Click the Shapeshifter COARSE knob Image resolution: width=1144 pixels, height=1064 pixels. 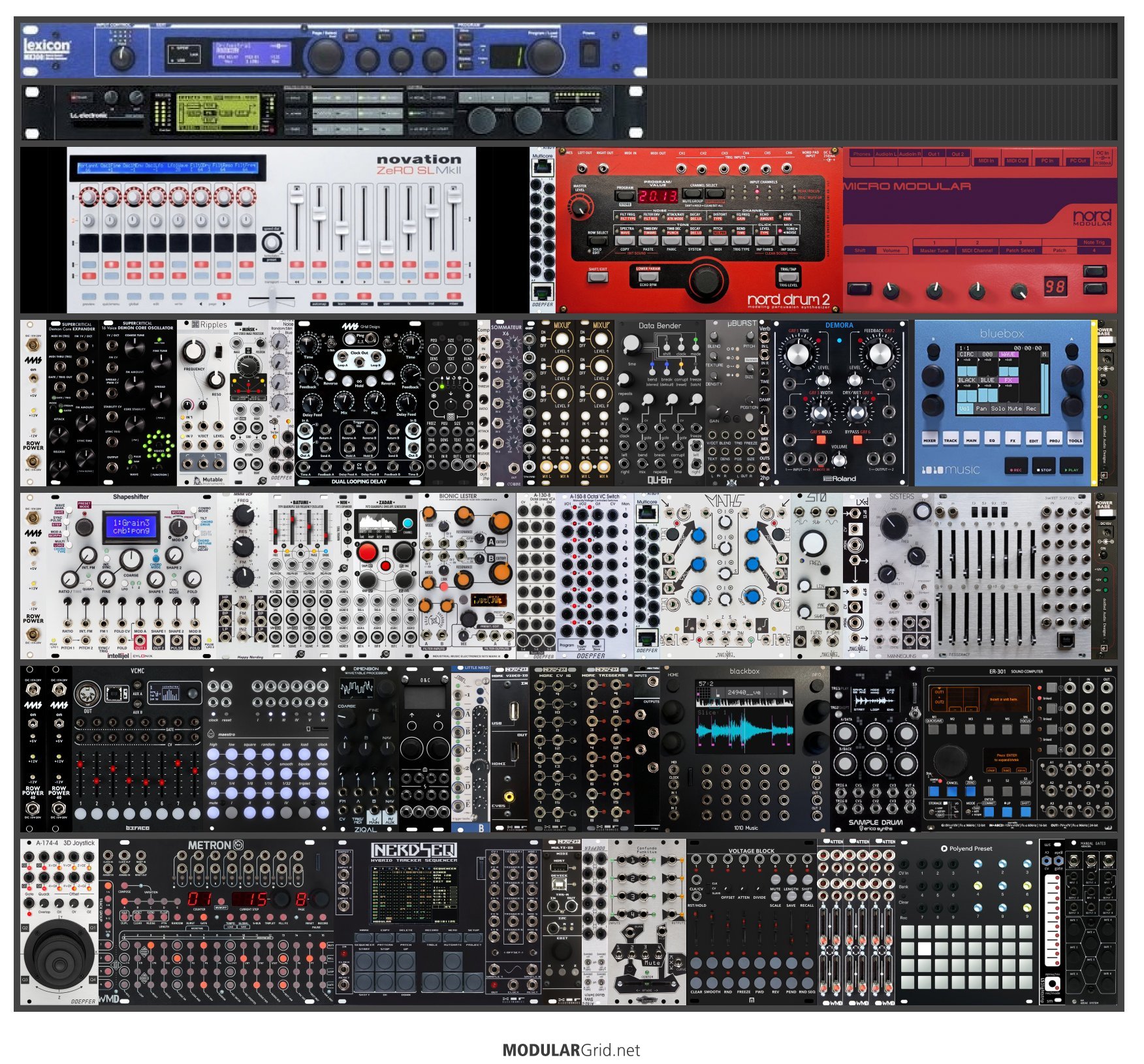pos(131,559)
